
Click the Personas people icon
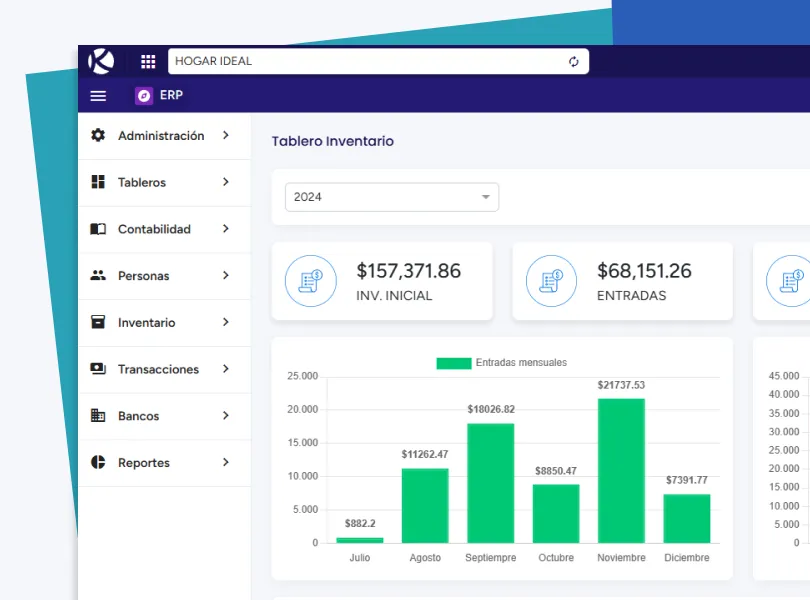97,275
